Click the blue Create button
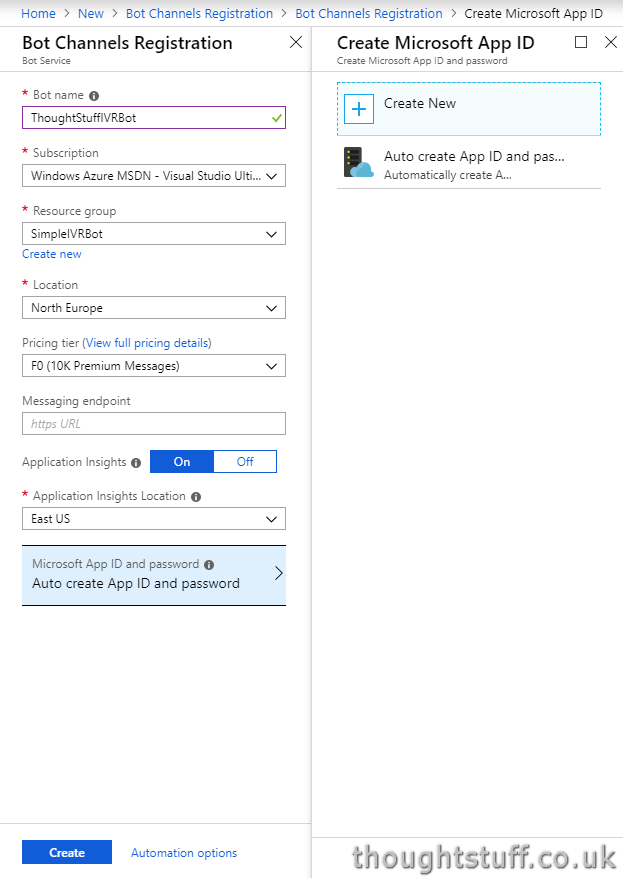Screen dimensions: 623x878 point(67,852)
